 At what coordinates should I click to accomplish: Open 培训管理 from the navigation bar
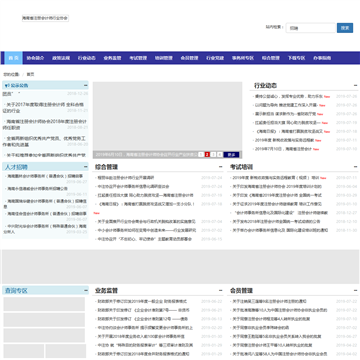[164, 58]
